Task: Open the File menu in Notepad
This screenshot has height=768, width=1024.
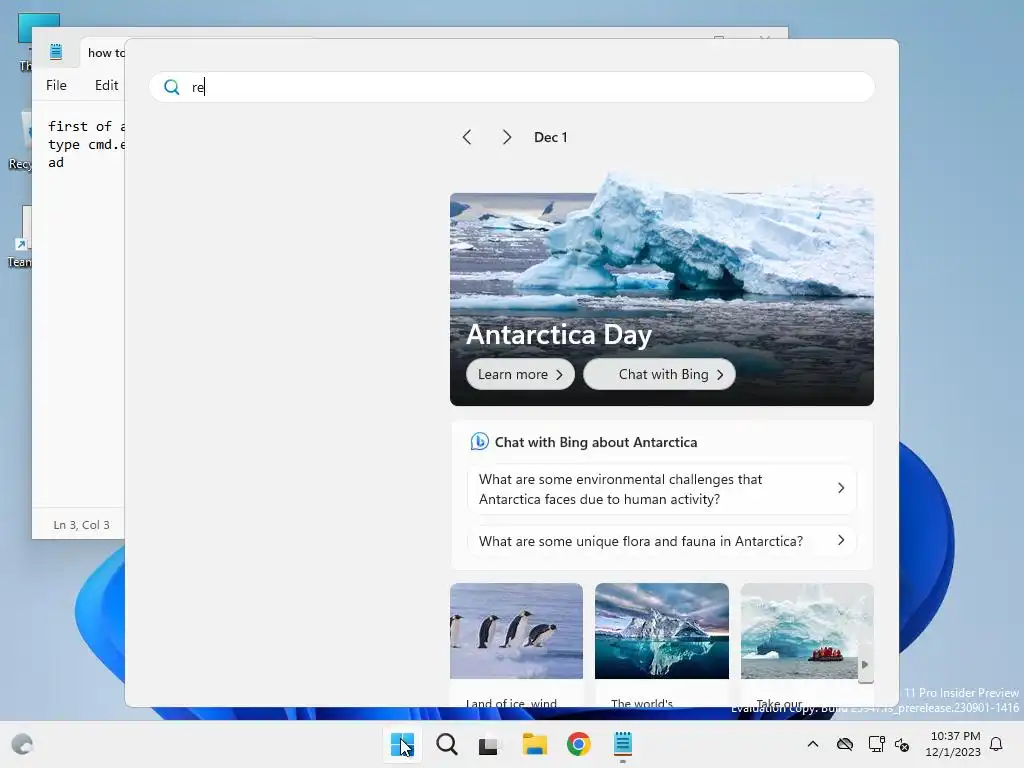Action: click(56, 85)
